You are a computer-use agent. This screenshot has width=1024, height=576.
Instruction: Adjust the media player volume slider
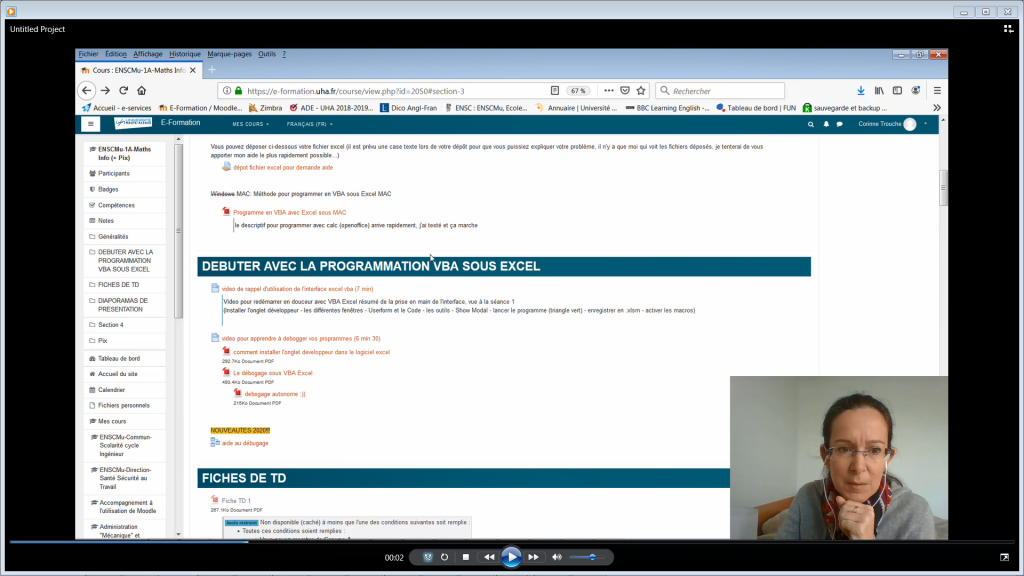pyautogui.click(x=590, y=557)
